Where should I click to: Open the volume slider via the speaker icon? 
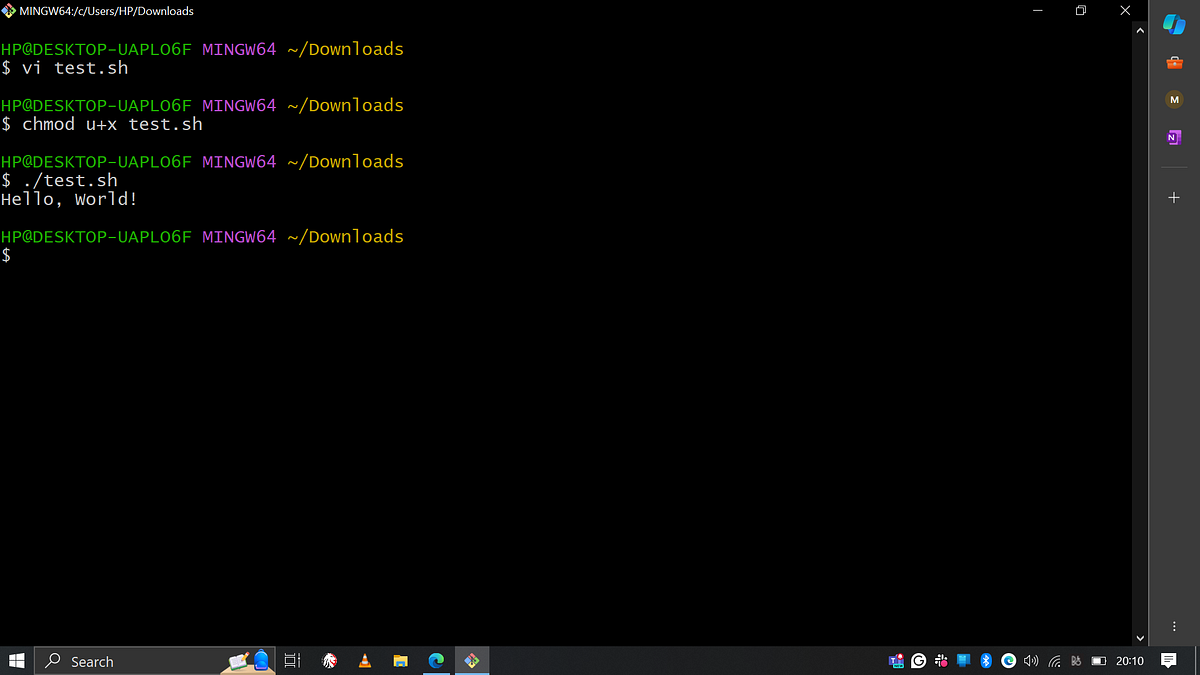coord(1031,660)
